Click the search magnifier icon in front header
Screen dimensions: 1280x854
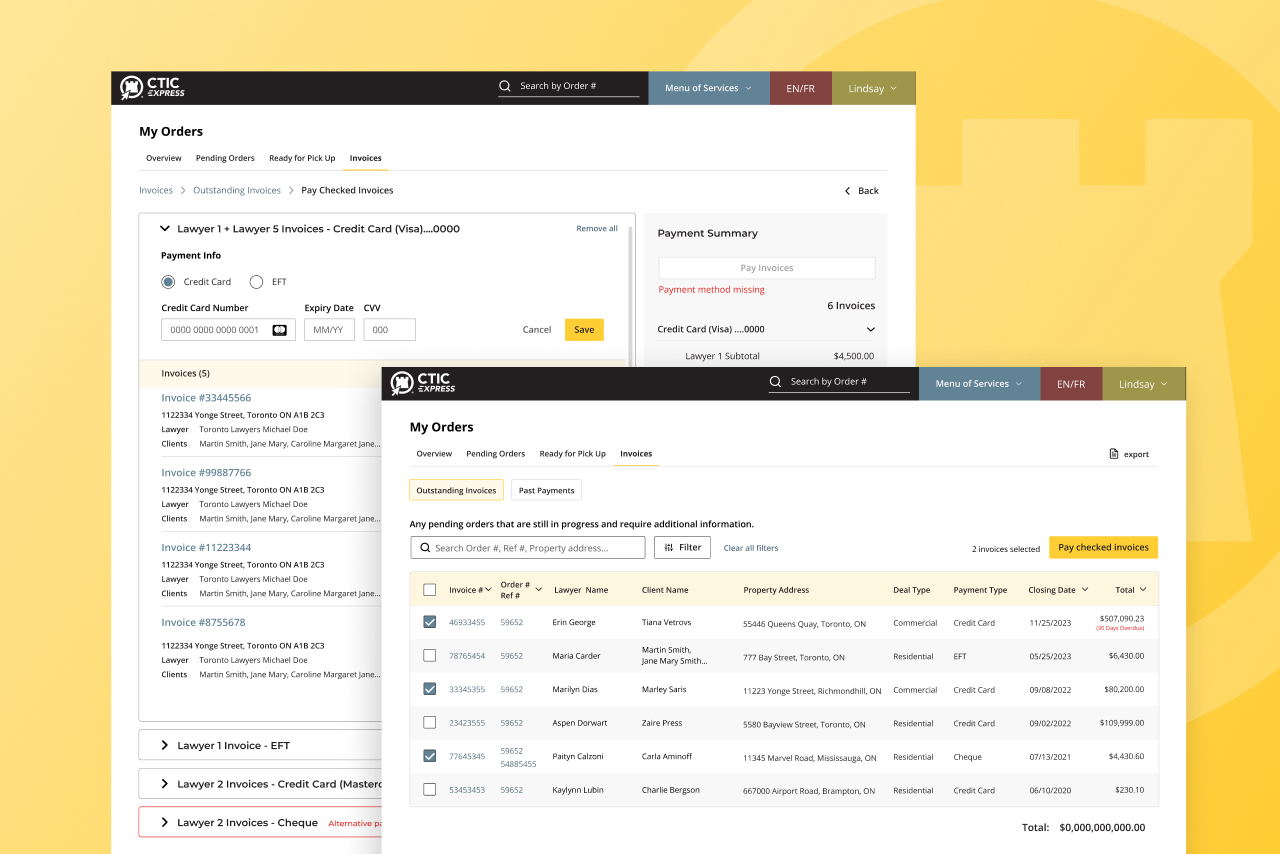[776, 382]
